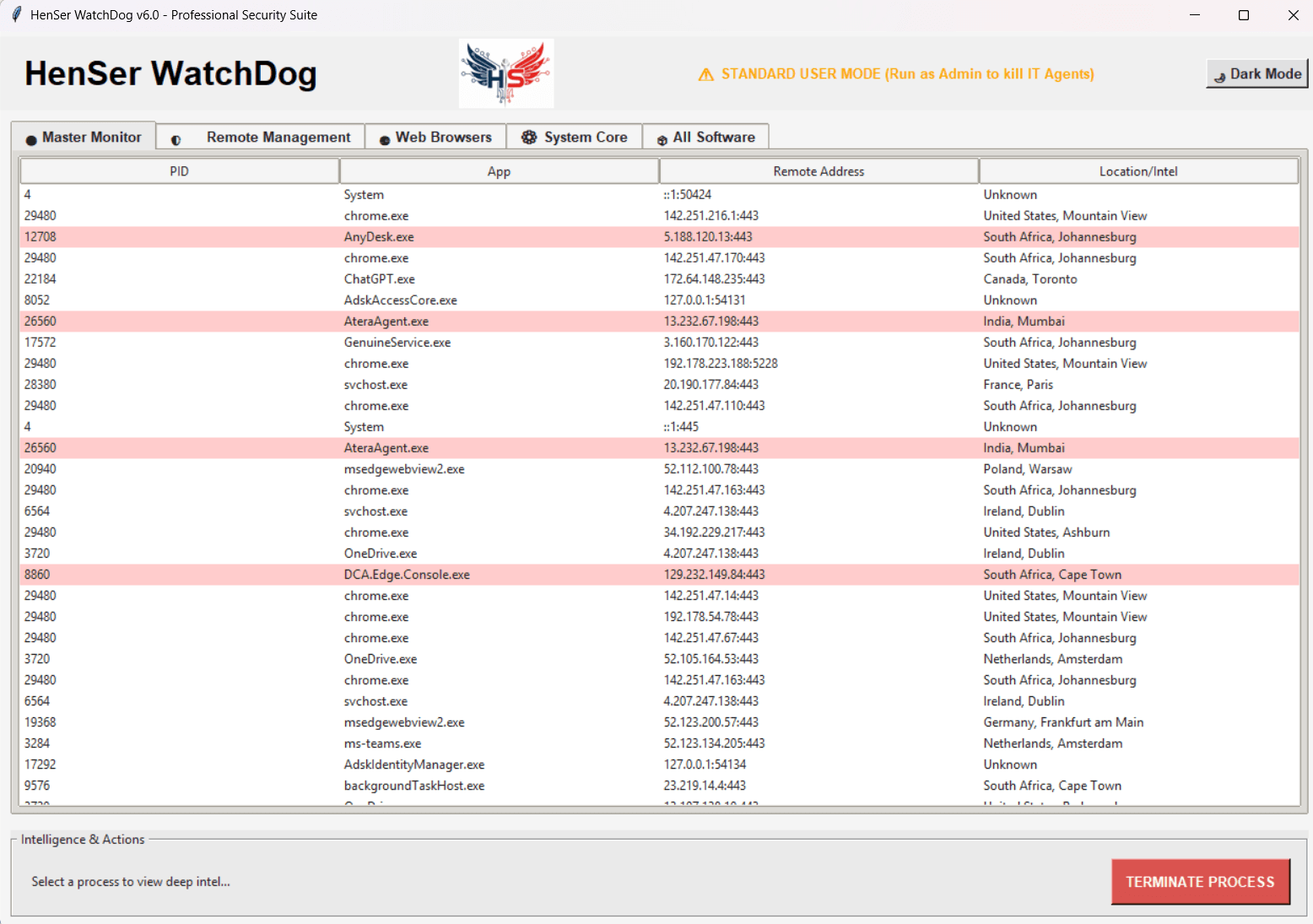
Task: Sort by the PID column header
Action: (x=179, y=171)
